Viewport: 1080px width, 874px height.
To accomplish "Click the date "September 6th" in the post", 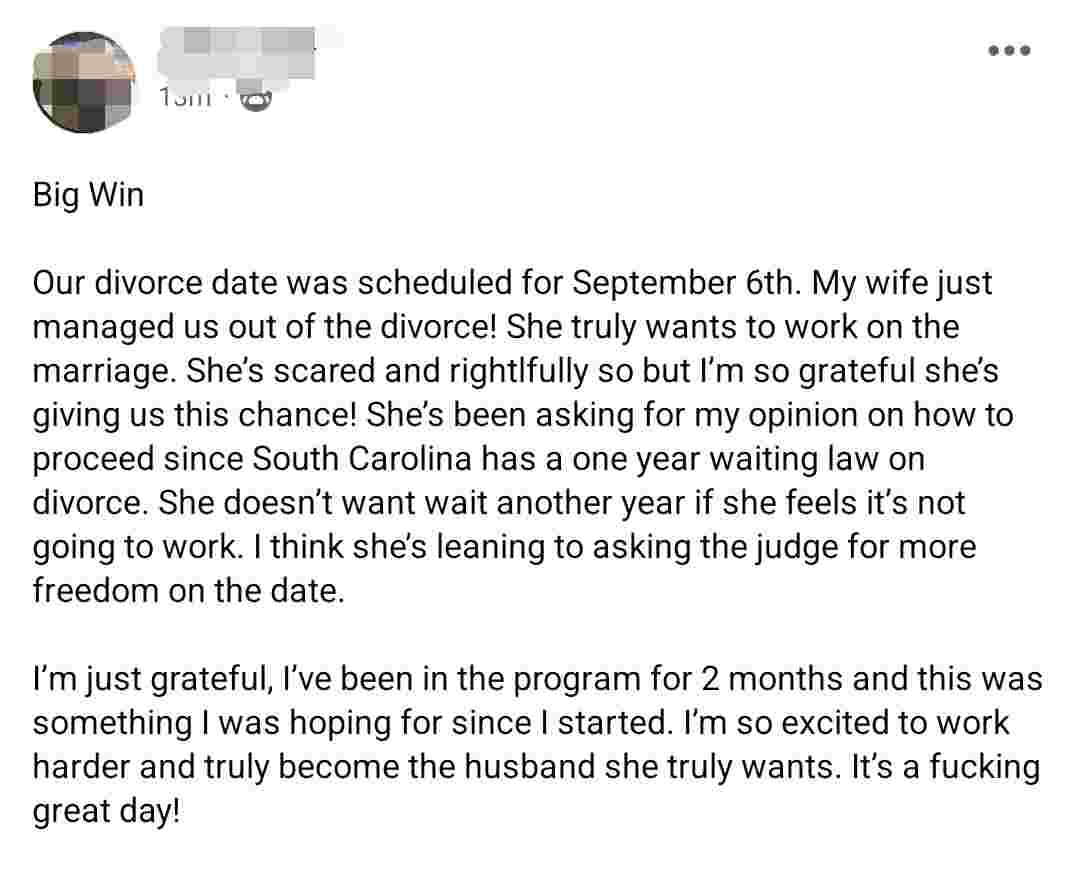I will [x=685, y=283].
